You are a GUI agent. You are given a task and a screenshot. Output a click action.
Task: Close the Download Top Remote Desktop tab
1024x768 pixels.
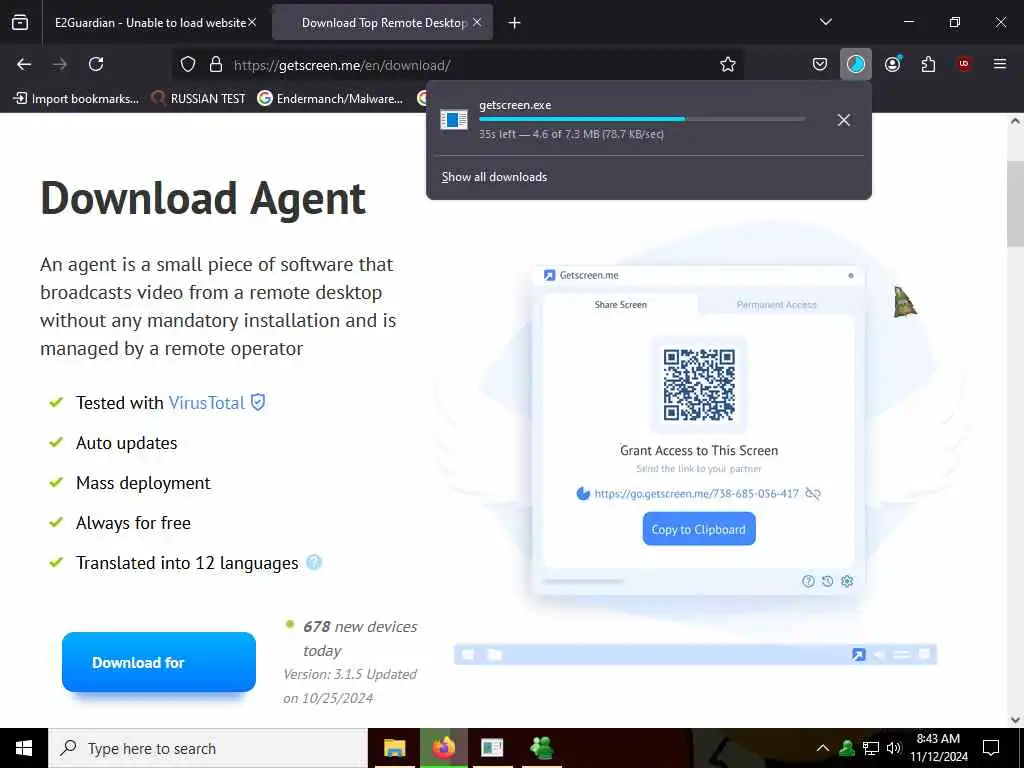pos(477,23)
